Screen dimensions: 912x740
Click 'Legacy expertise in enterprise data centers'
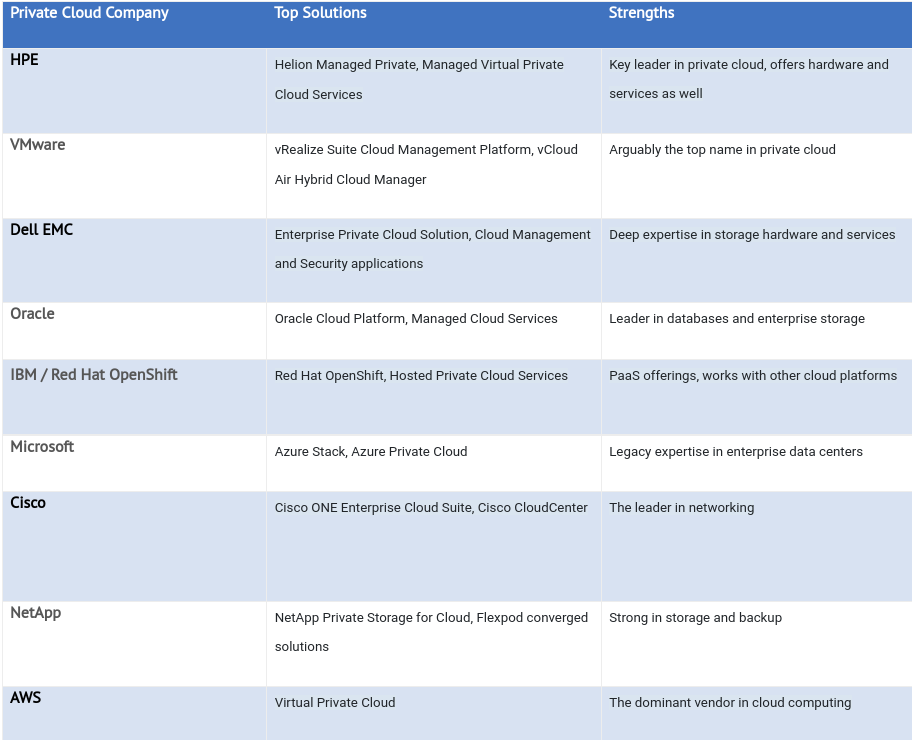pos(736,451)
